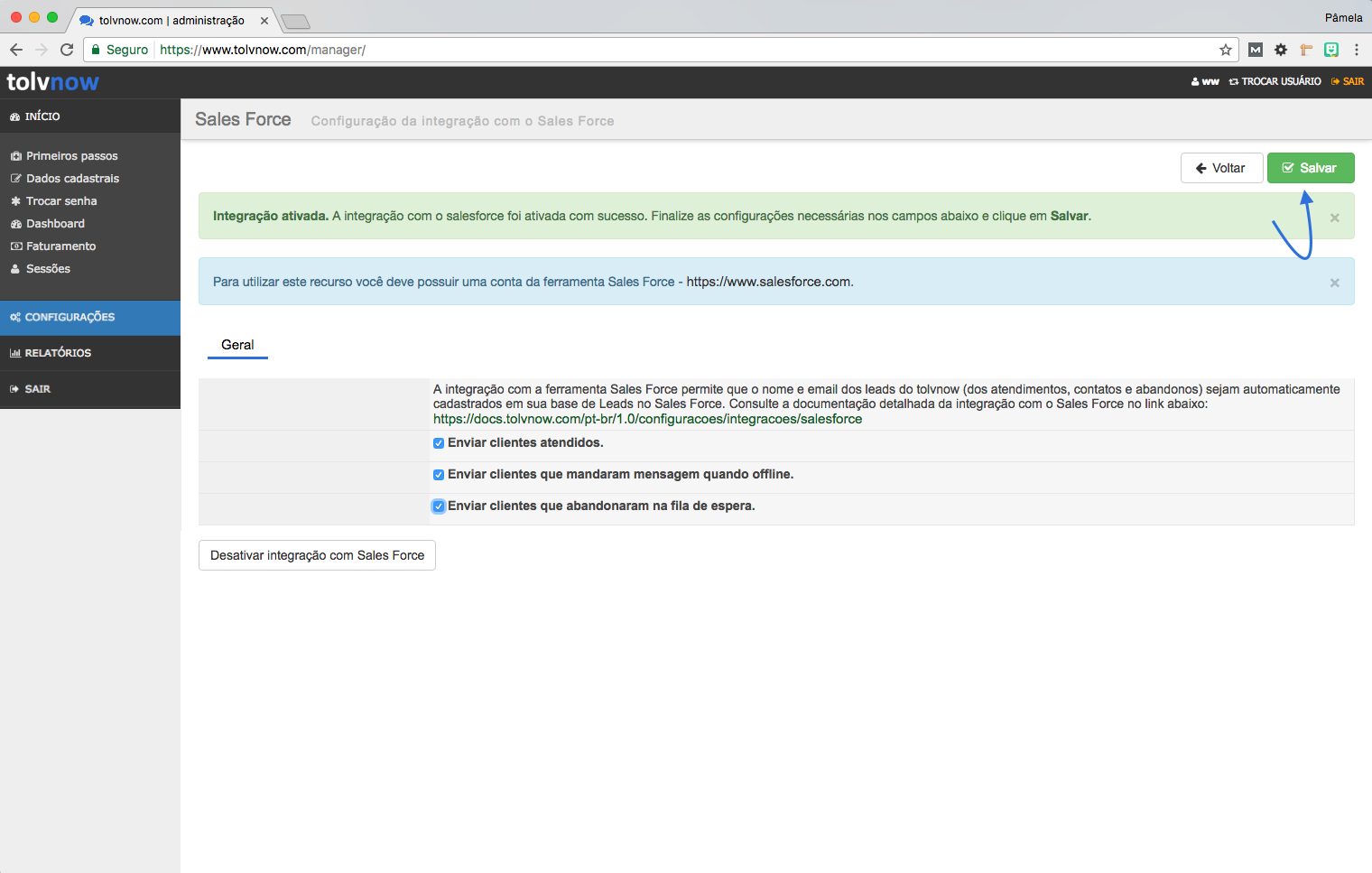Click the bookmark star icon
1372x873 pixels.
click(1225, 50)
